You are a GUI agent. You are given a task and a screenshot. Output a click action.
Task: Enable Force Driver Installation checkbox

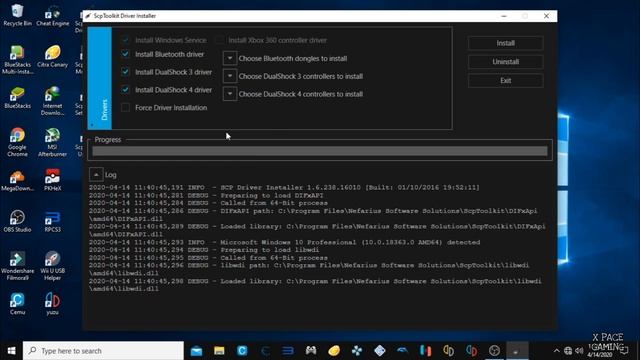click(x=125, y=108)
